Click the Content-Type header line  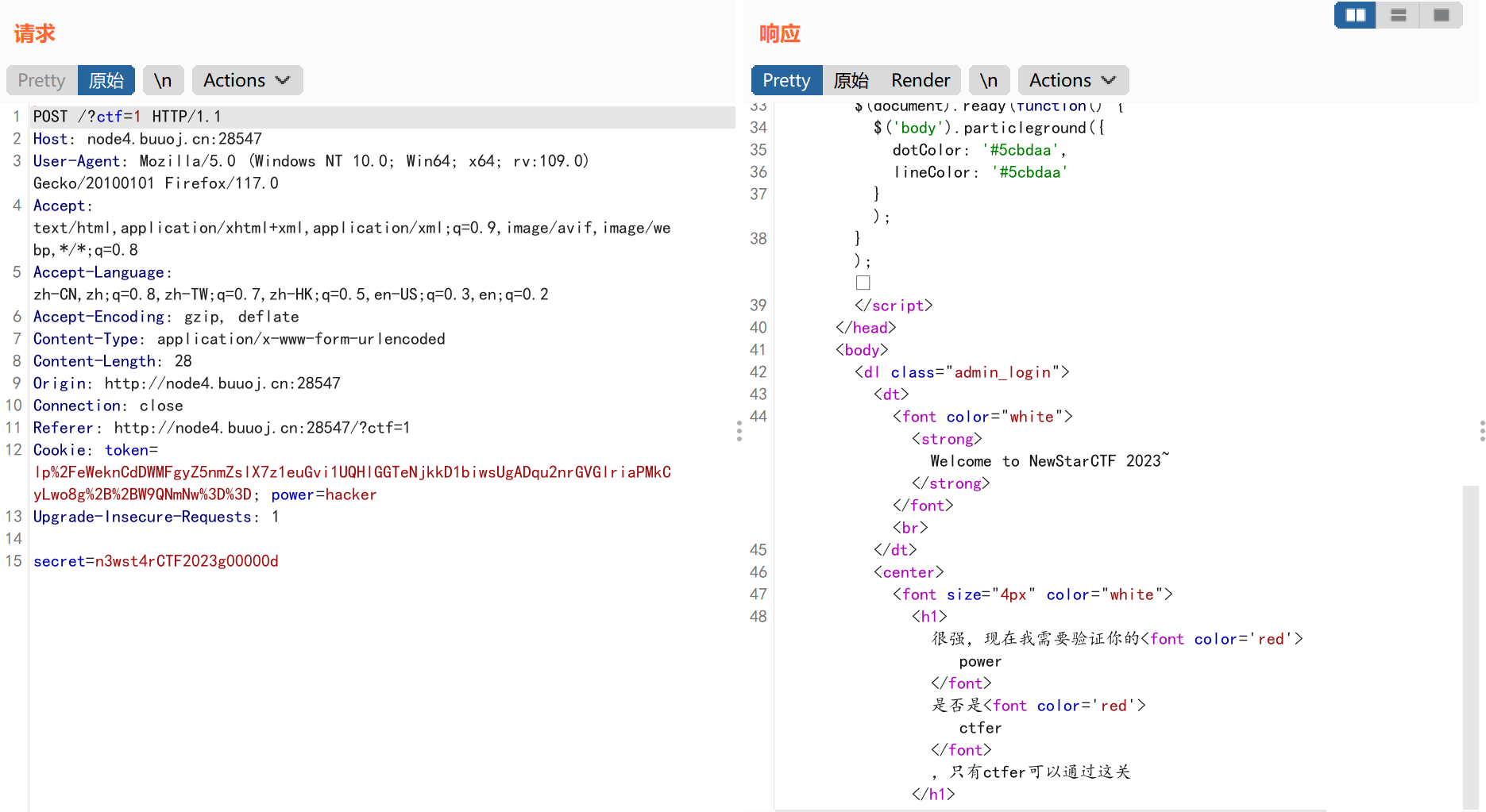click(x=239, y=339)
